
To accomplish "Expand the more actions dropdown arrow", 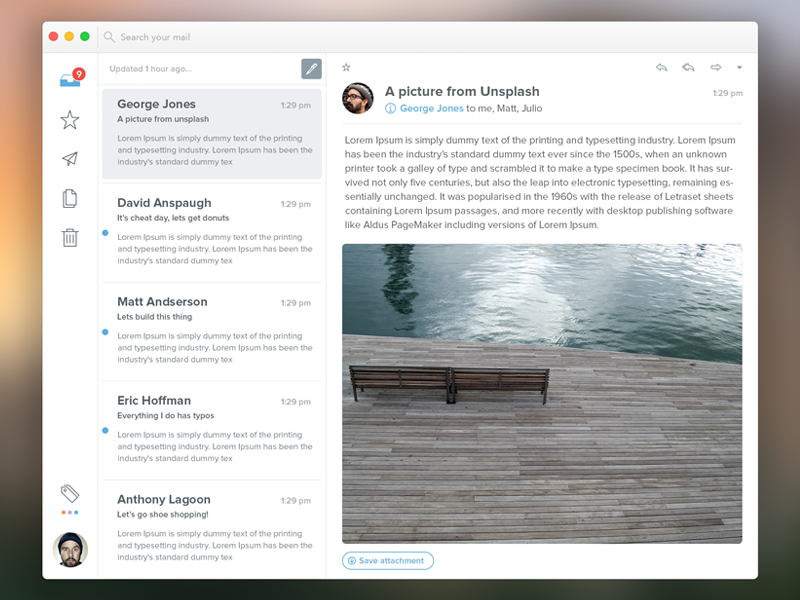I will (x=739, y=68).
